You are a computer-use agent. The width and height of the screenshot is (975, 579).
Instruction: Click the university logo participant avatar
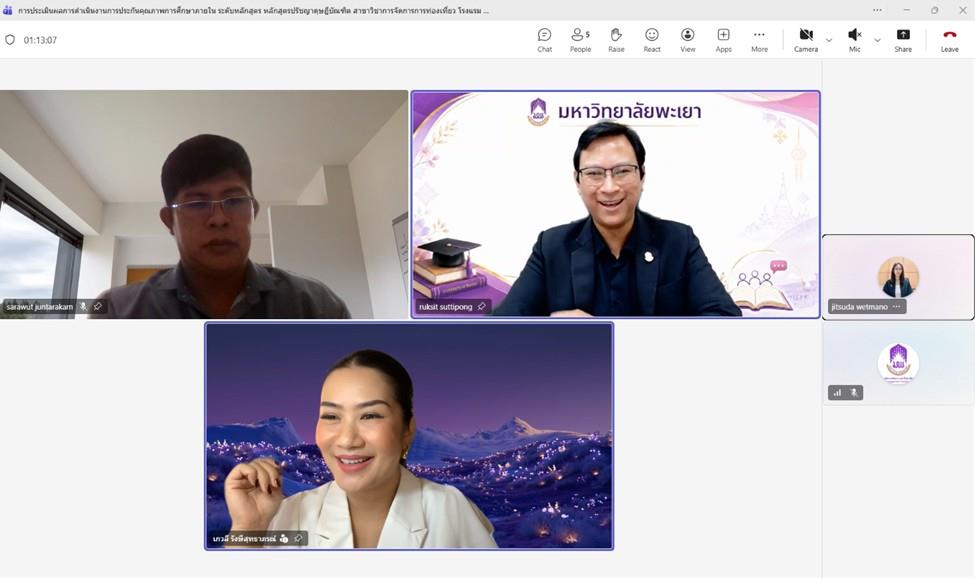pyautogui.click(x=898, y=363)
